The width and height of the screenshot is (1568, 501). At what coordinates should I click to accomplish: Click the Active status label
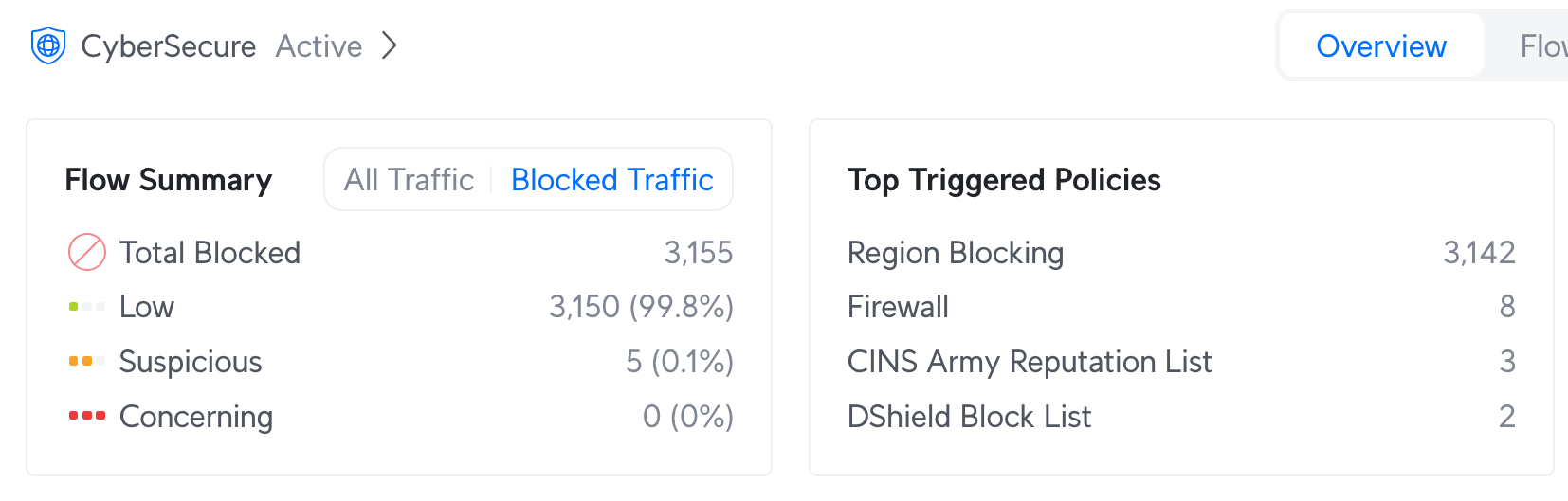tap(319, 46)
